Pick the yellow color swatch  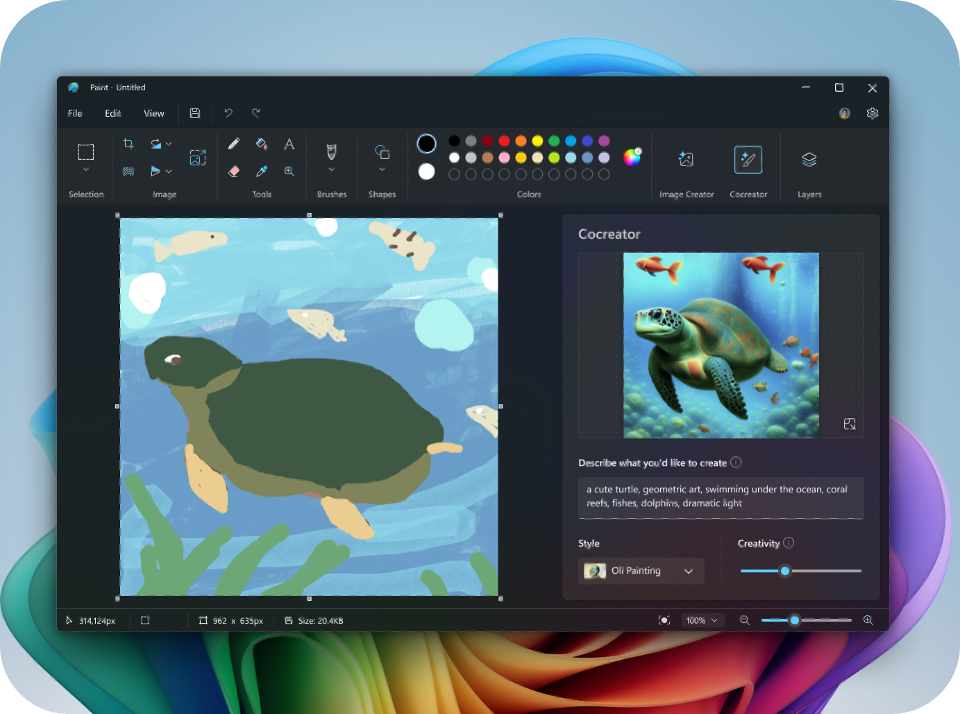(537, 141)
